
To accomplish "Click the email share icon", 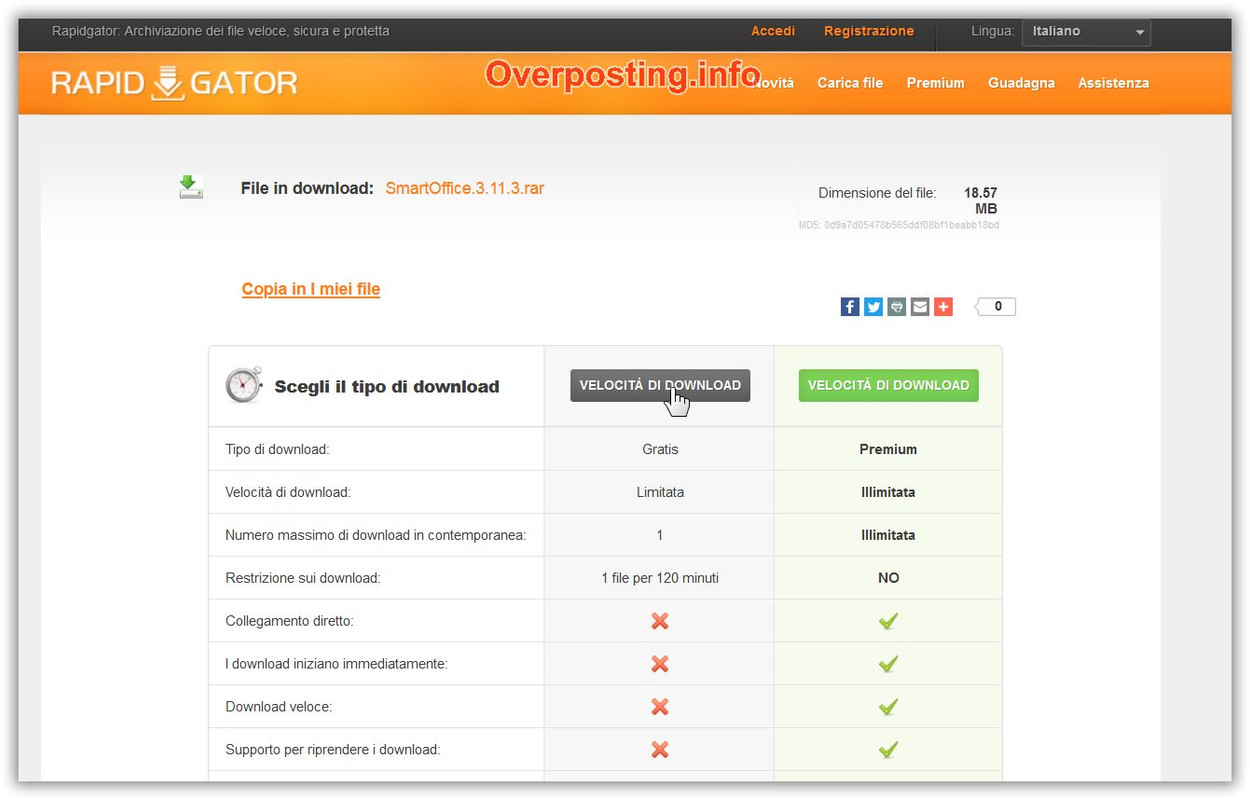I will point(920,307).
